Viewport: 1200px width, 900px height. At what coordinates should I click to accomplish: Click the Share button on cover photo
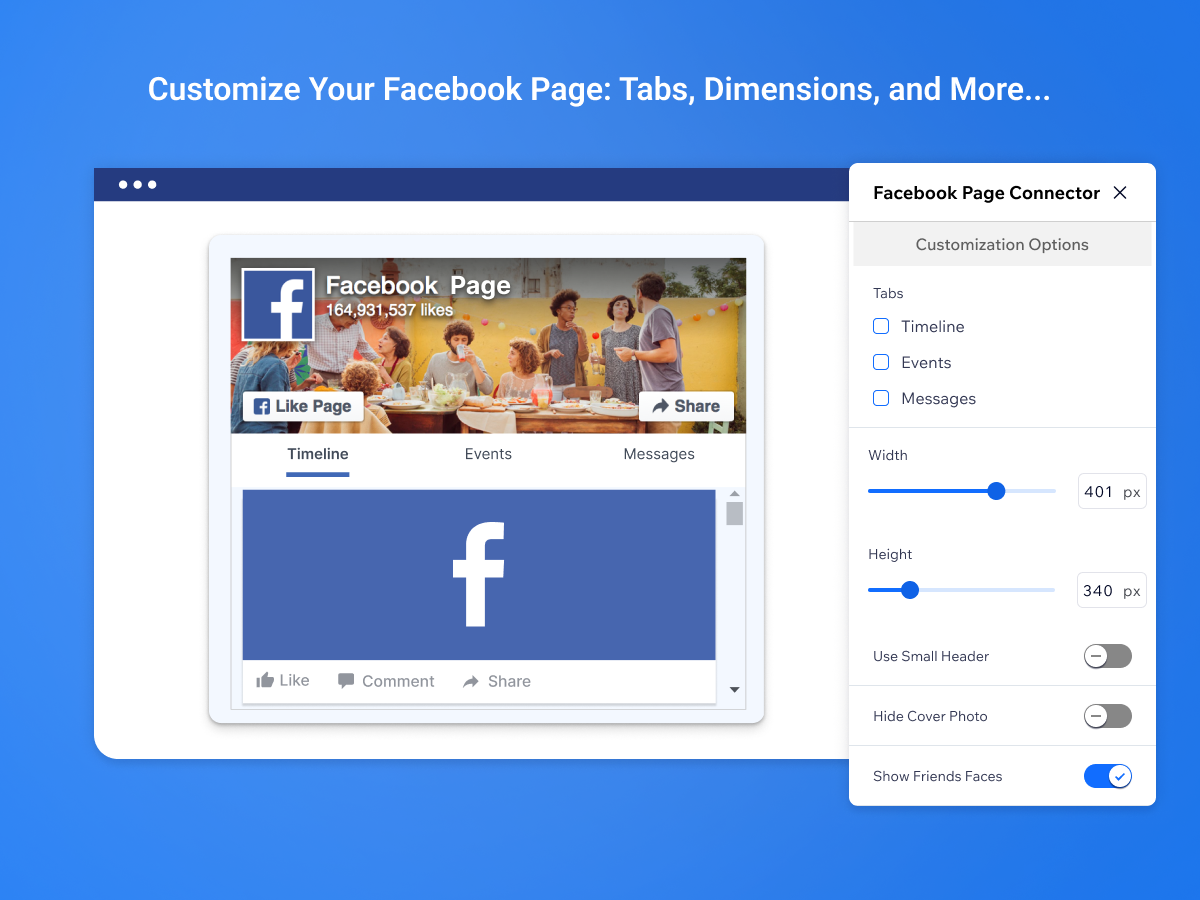(686, 406)
